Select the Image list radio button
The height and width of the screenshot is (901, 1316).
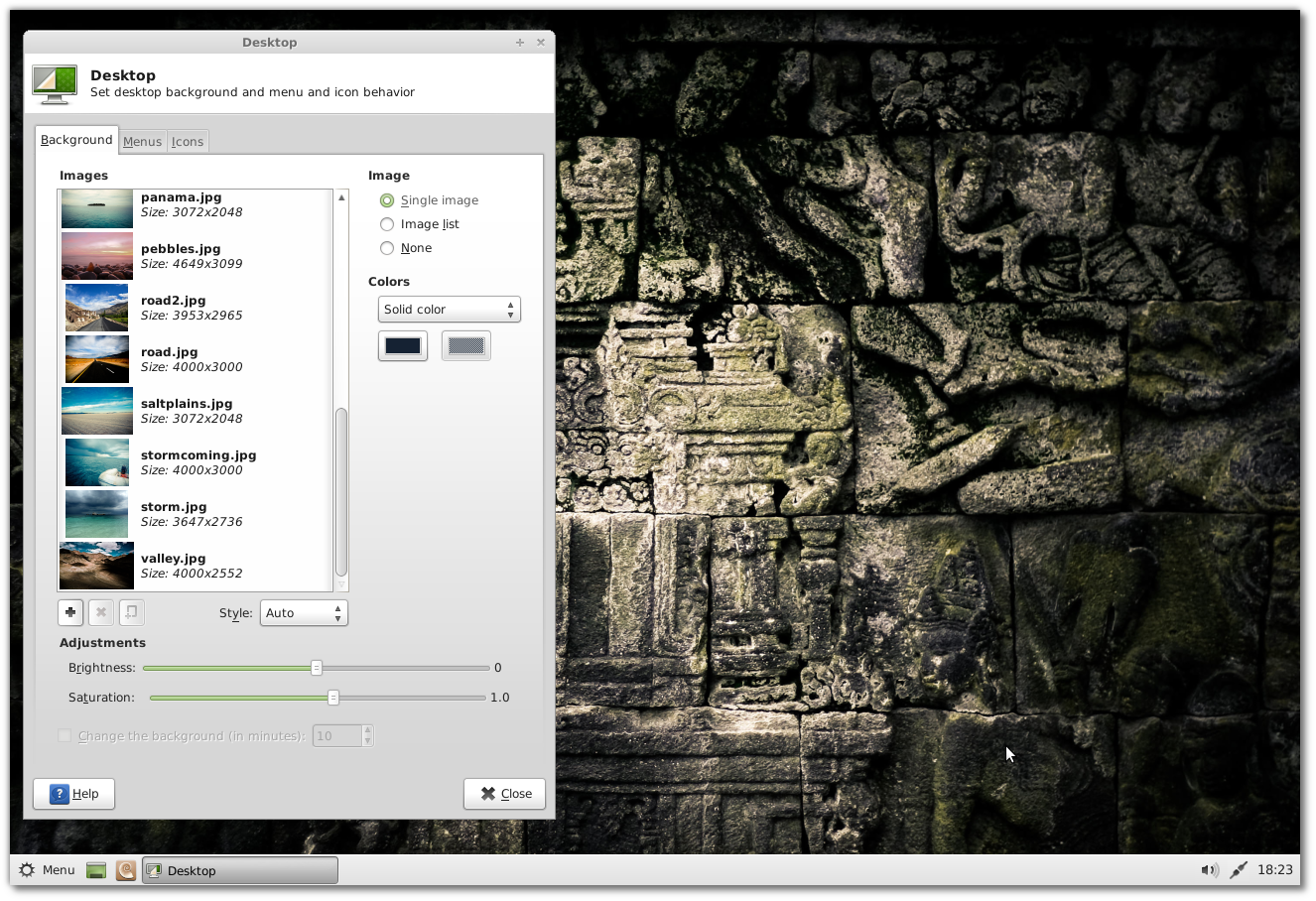pyautogui.click(x=387, y=224)
